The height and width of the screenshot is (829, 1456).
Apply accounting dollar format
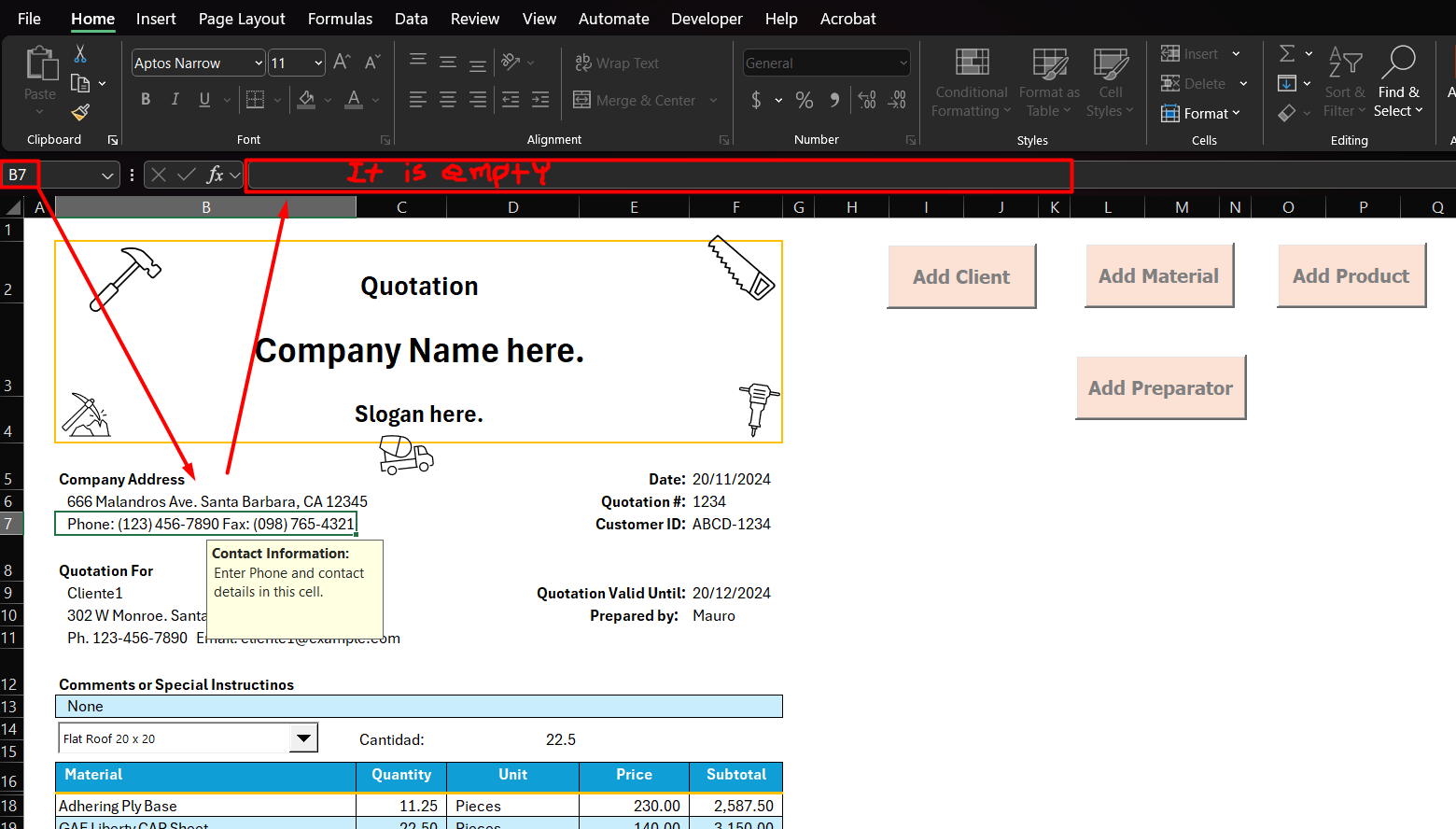click(x=756, y=100)
